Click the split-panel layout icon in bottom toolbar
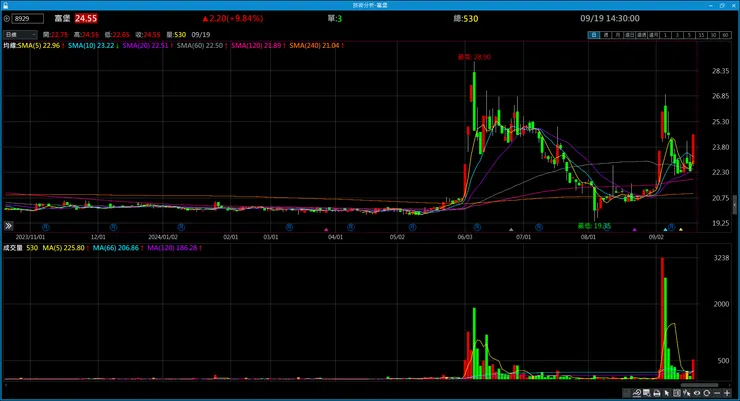The height and width of the screenshot is (401, 740). click(677, 393)
